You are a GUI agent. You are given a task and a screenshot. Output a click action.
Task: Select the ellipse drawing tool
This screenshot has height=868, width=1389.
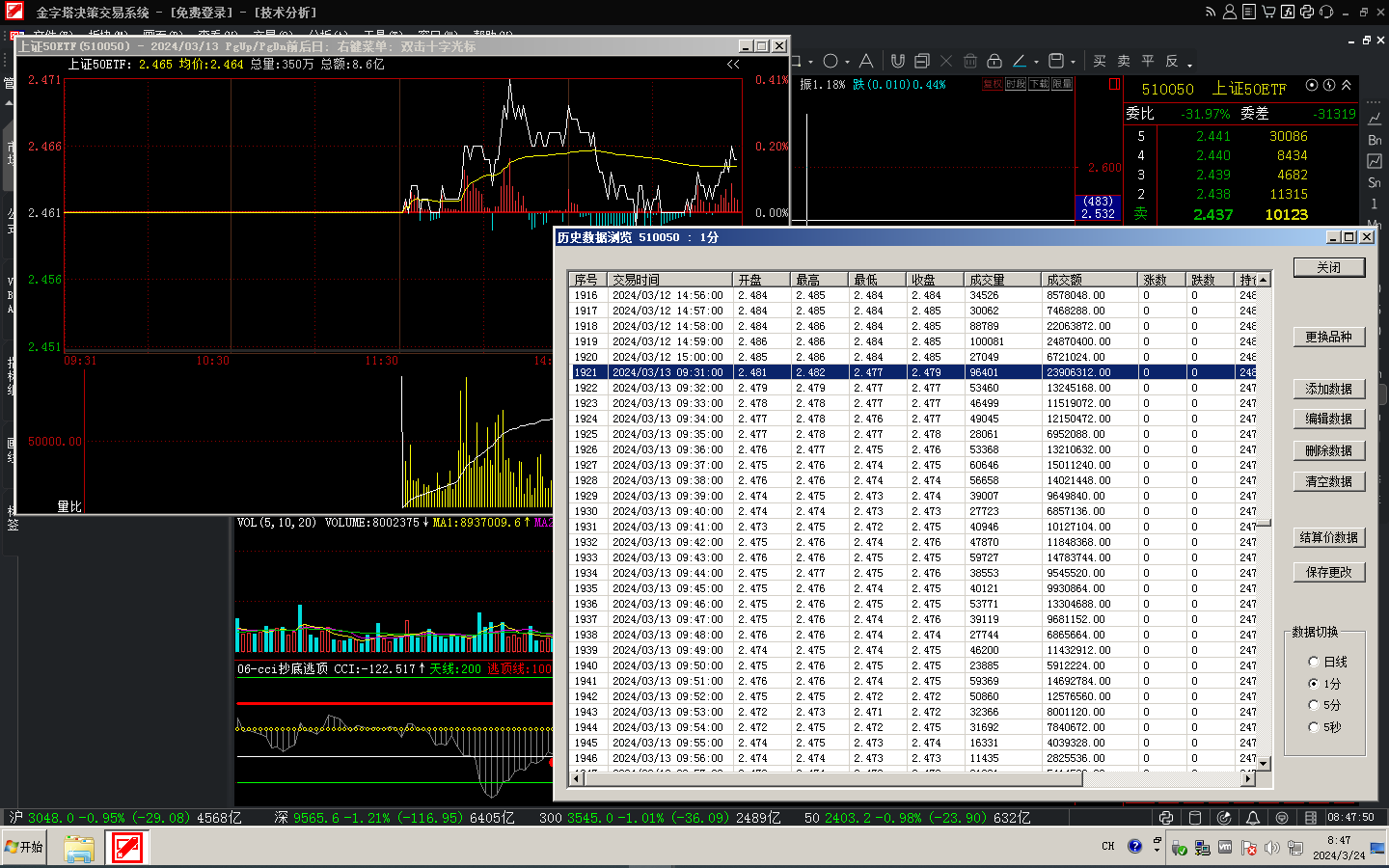[x=831, y=61]
